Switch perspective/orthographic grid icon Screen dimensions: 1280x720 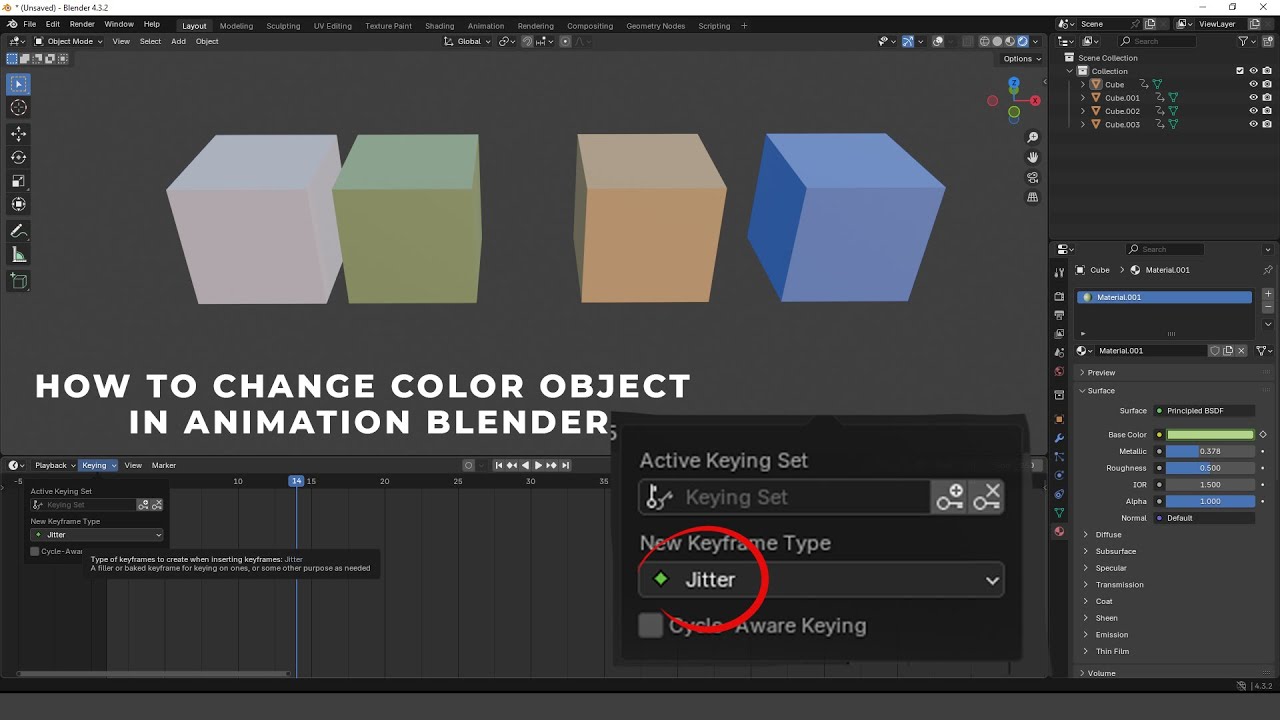pyautogui.click(x=1033, y=197)
